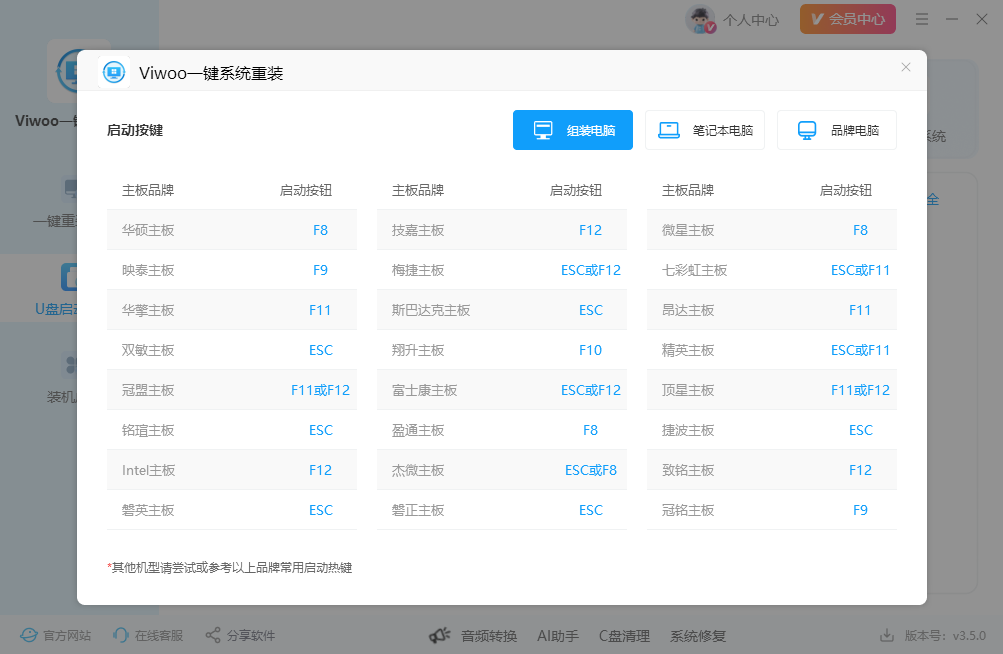Click 映泰主板 F9 key value
Image resolution: width=1003 pixels, height=654 pixels.
(x=320, y=270)
